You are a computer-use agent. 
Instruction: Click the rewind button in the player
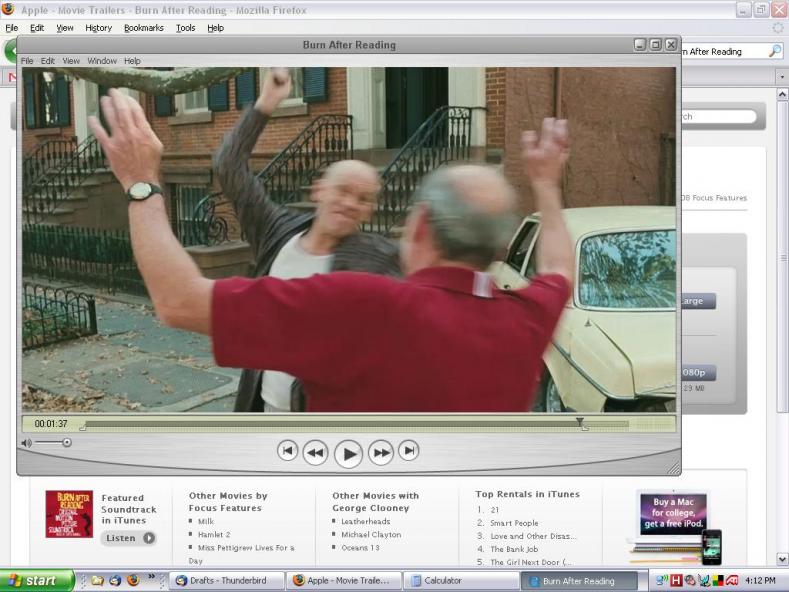[x=315, y=453]
